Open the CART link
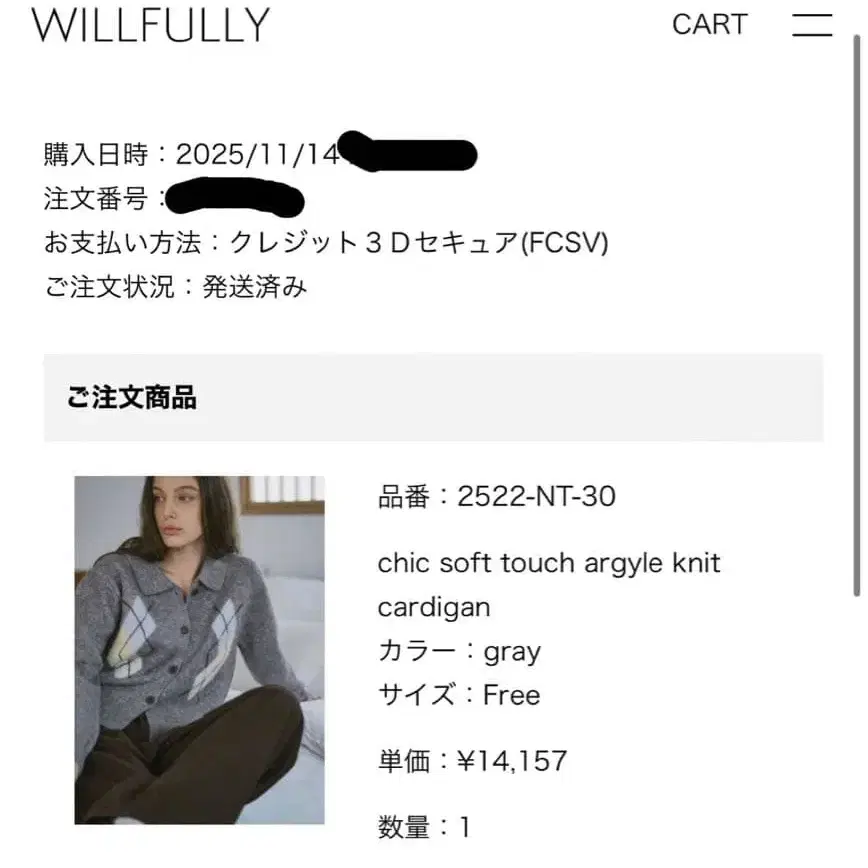 pyautogui.click(x=710, y=24)
